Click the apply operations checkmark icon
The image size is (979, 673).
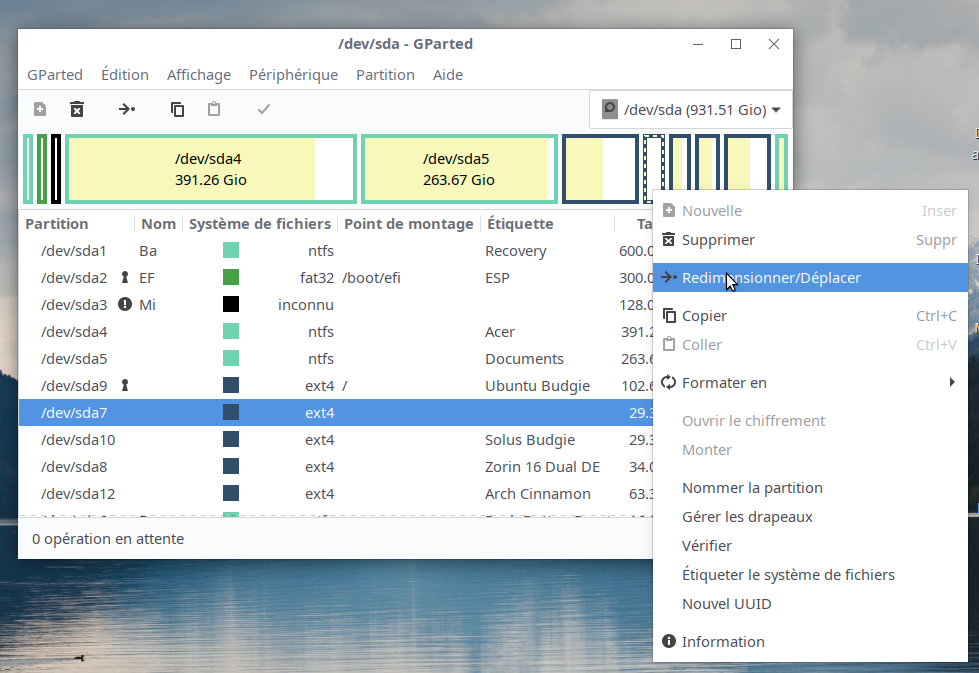coord(264,109)
